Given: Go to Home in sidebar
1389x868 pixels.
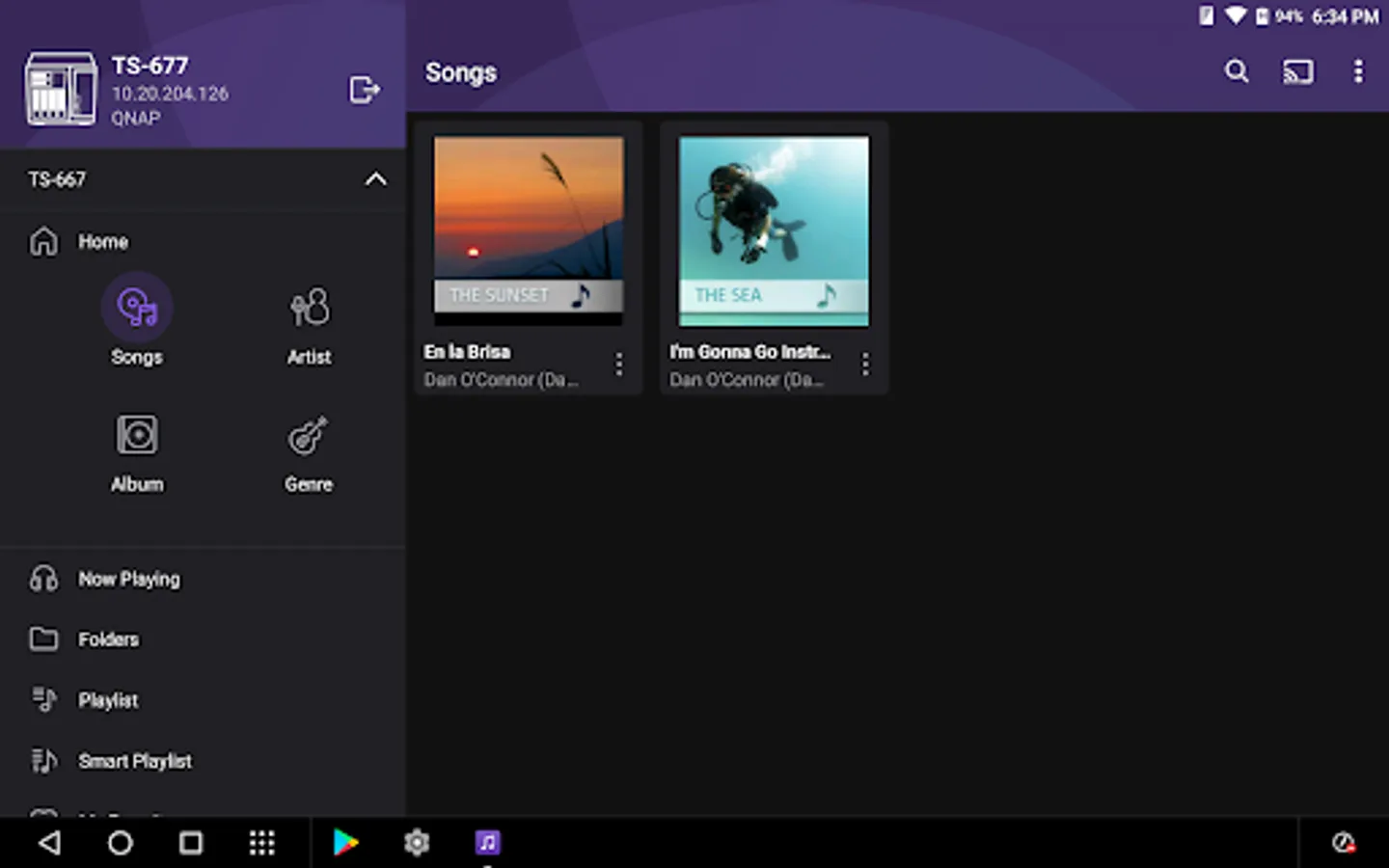Looking at the screenshot, I should (102, 242).
